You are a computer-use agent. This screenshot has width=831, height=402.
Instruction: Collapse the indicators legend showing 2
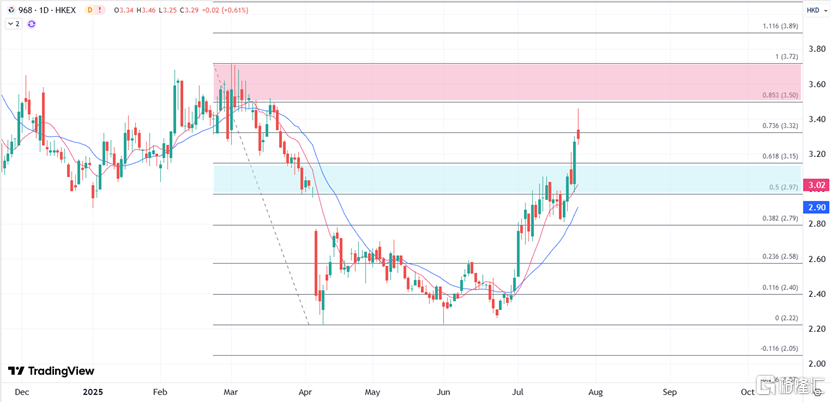coord(14,24)
